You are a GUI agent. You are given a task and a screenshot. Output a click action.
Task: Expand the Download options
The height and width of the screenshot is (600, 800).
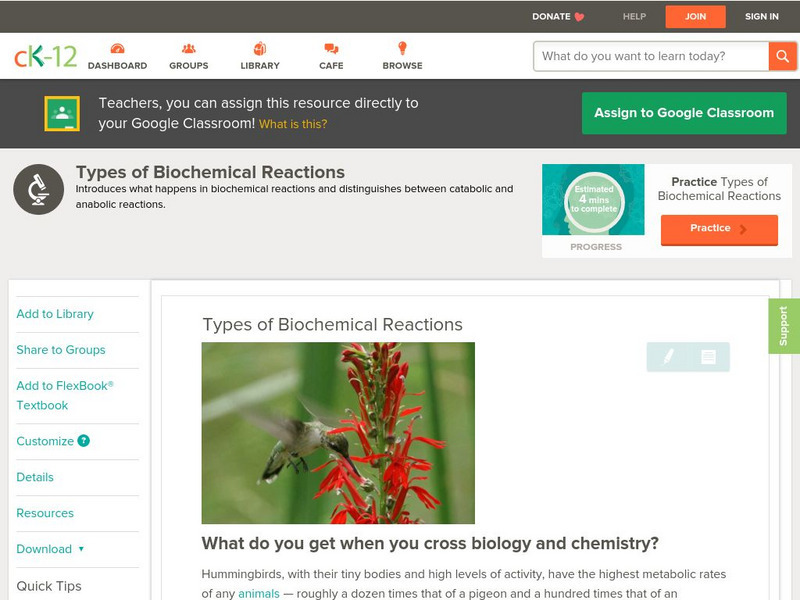pos(48,549)
